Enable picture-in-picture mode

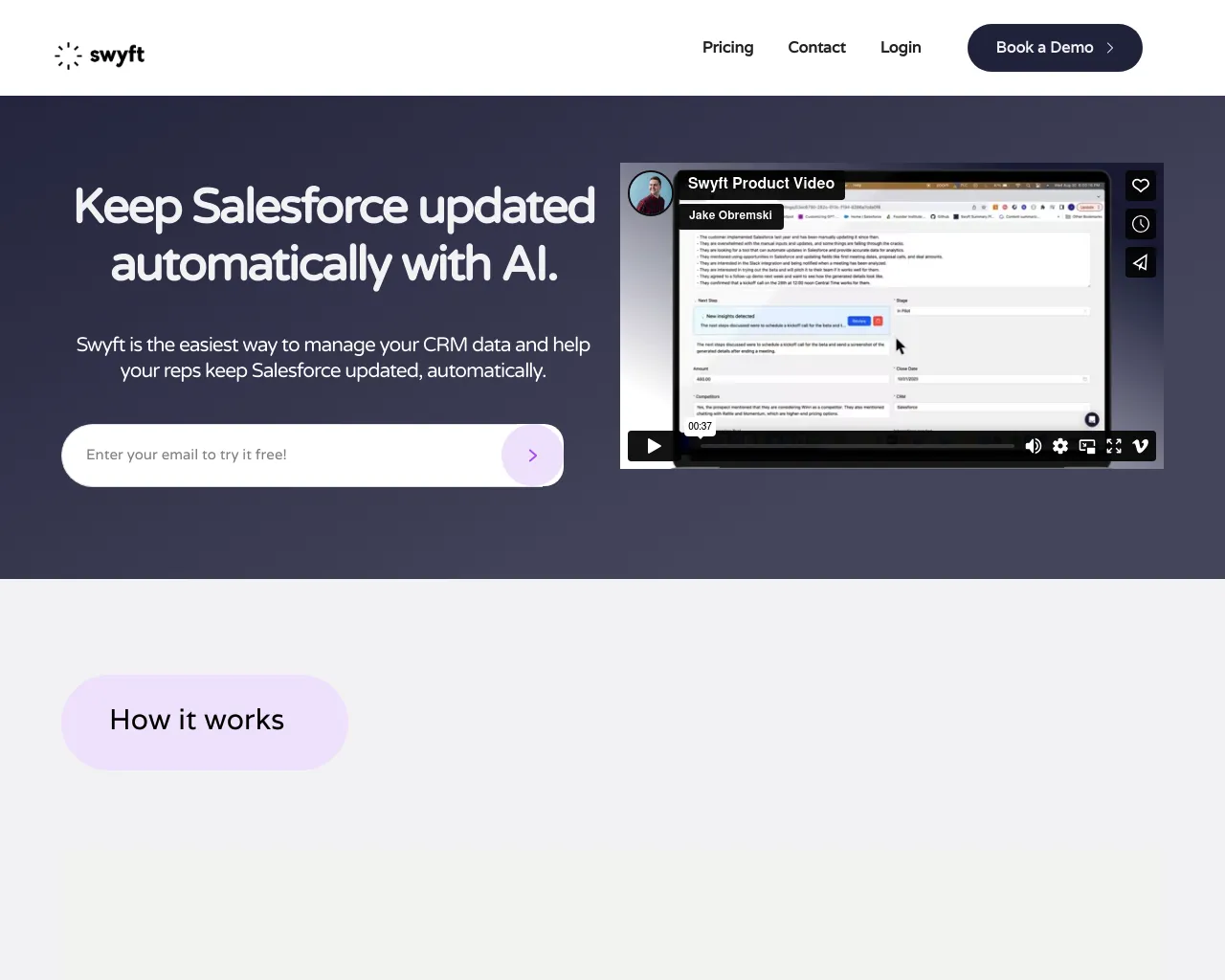(x=1086, y=446)
